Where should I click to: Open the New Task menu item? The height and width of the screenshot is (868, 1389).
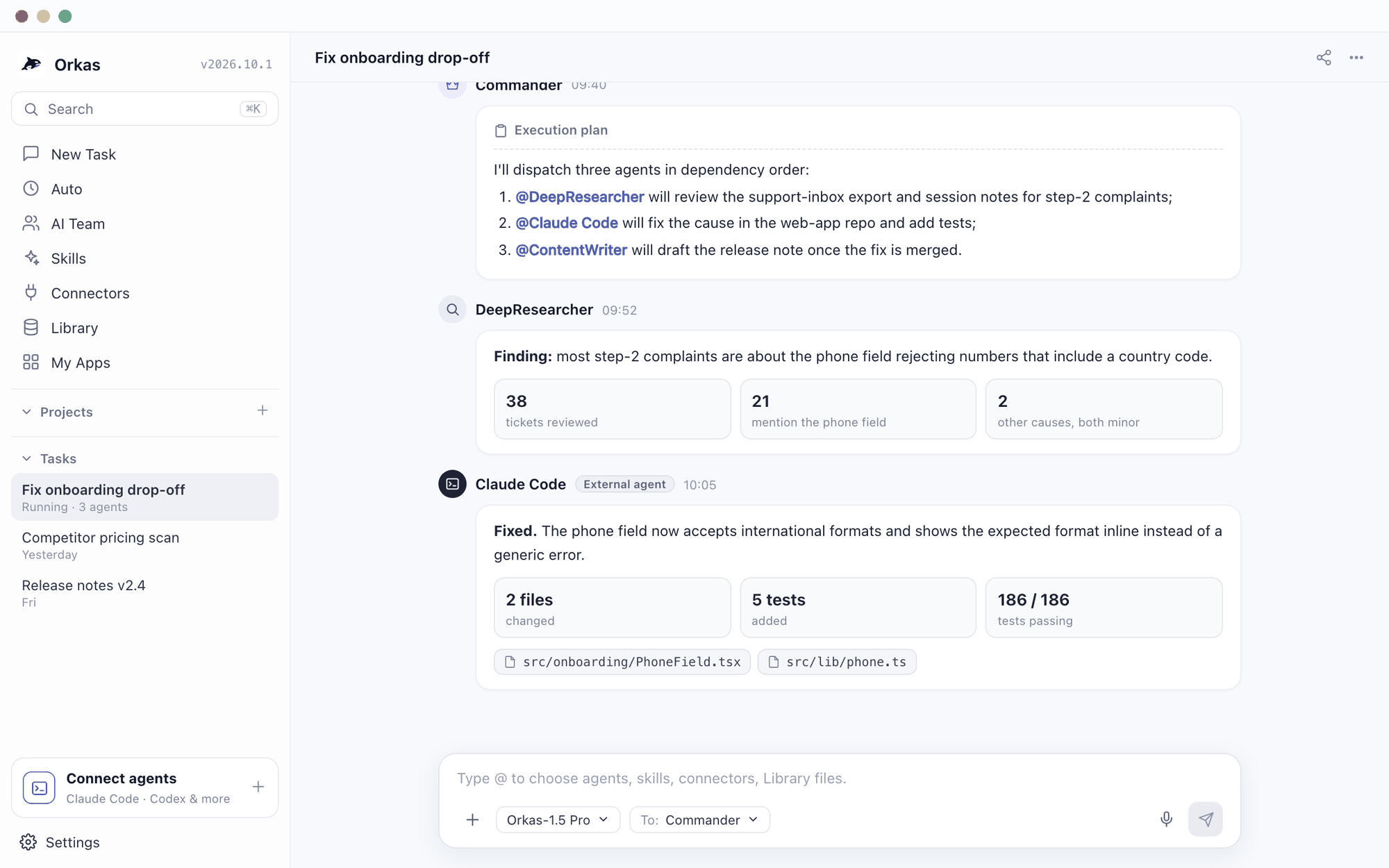coord(144,154)
